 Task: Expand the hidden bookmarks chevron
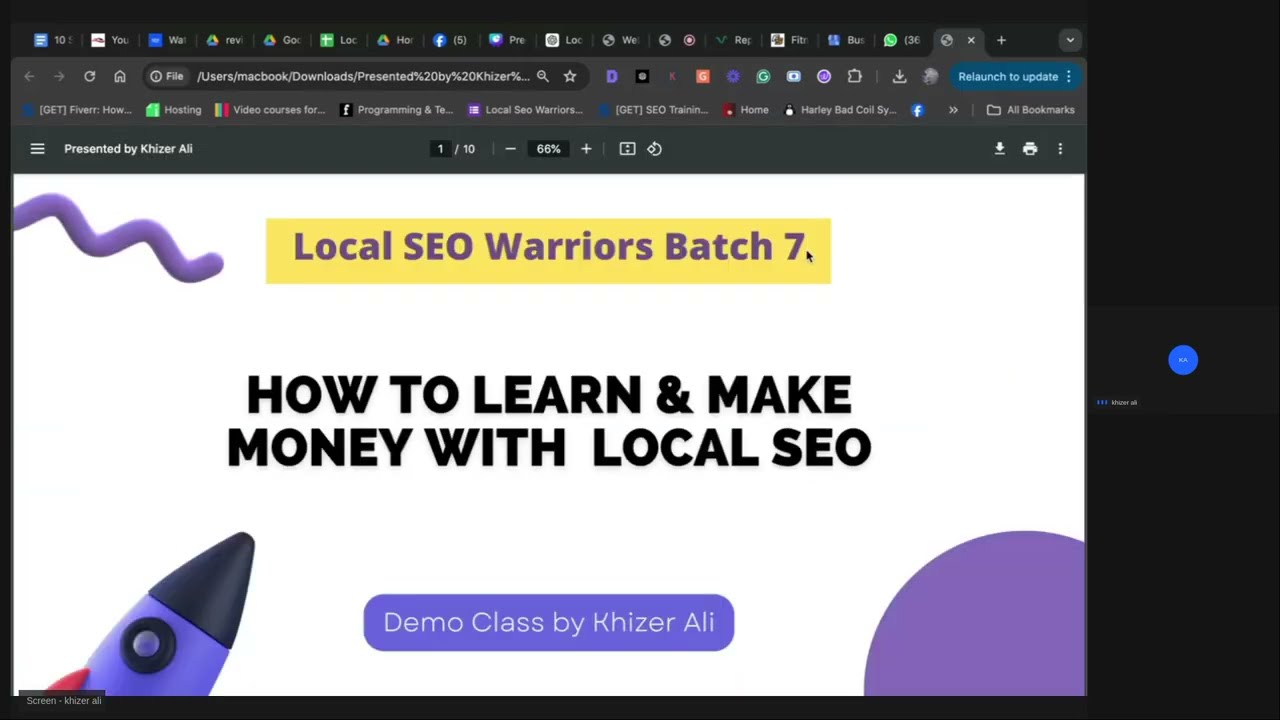point(953,110)
